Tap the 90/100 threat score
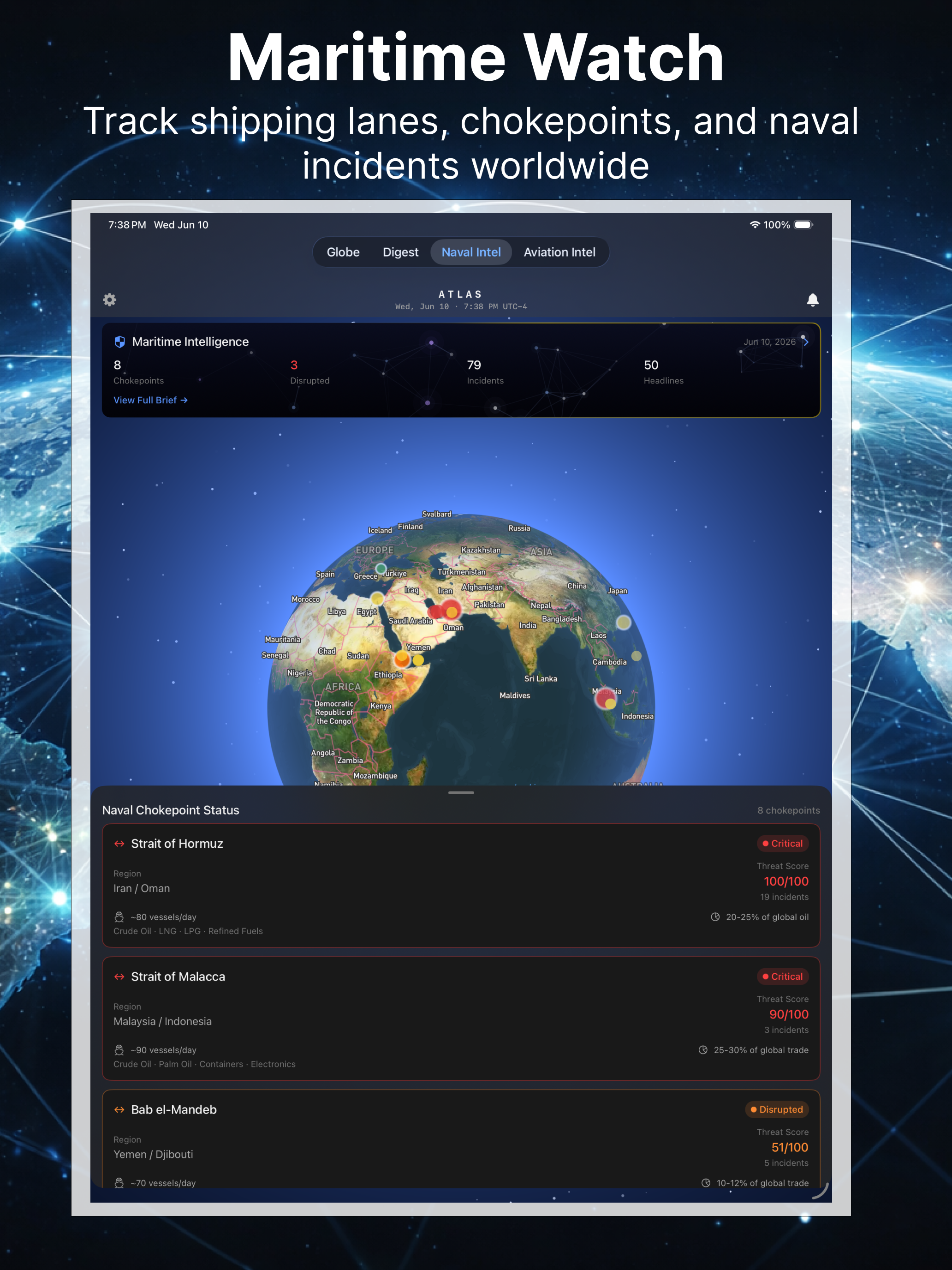952x1270 pixels. (789, 1014)
